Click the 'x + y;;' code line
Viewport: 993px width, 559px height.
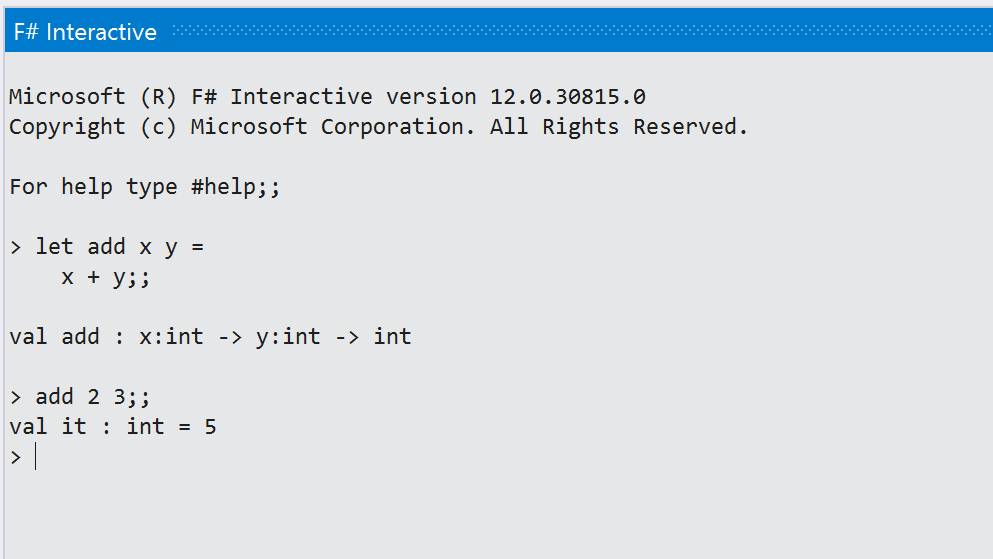tap(105, 277)
